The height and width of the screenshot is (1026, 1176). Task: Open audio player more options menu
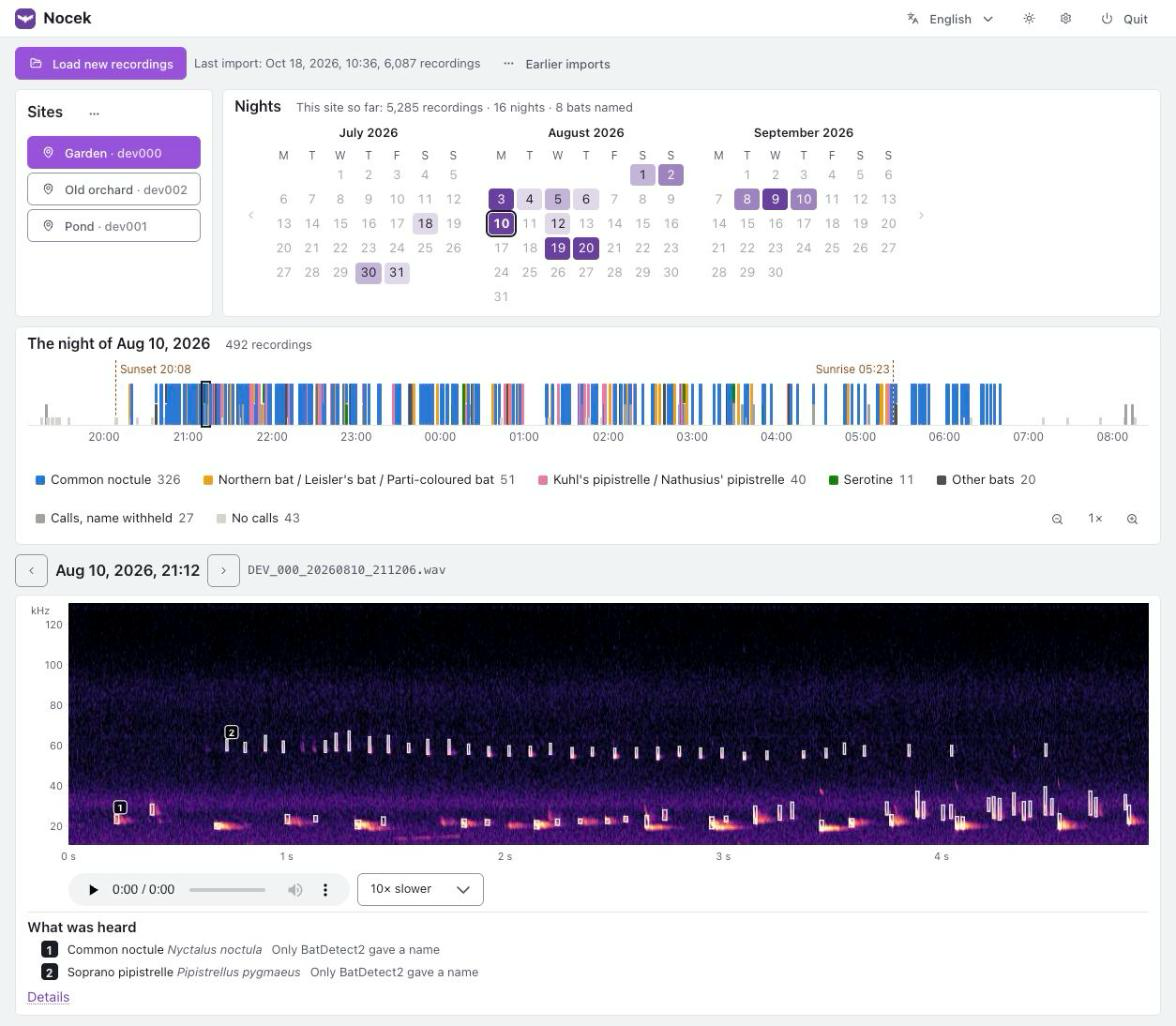[325, 890]
